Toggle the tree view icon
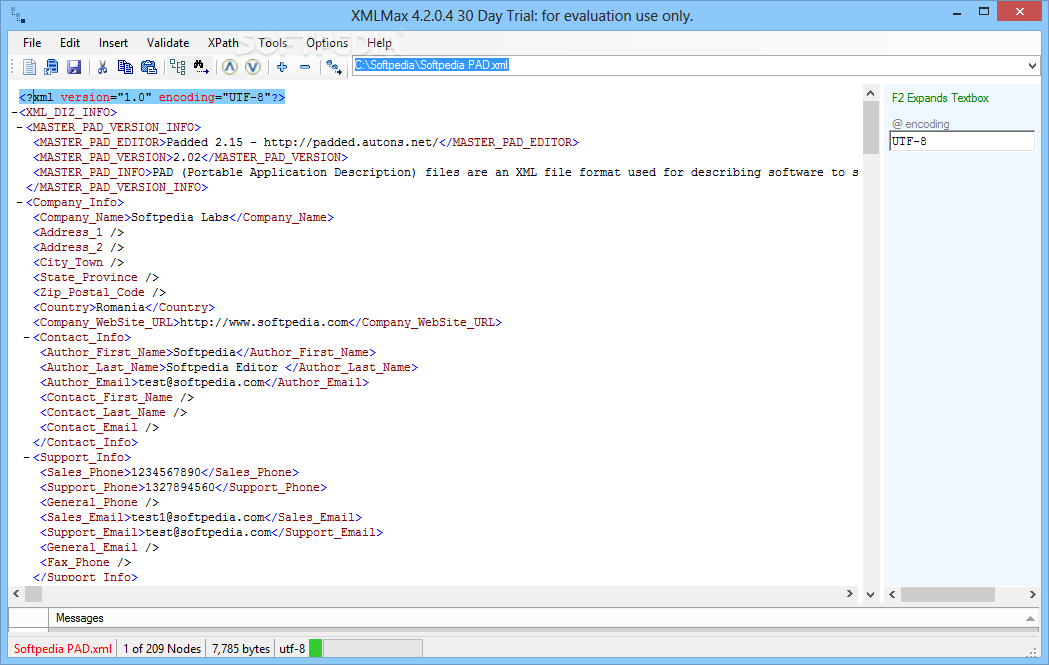 click(178, 67)
